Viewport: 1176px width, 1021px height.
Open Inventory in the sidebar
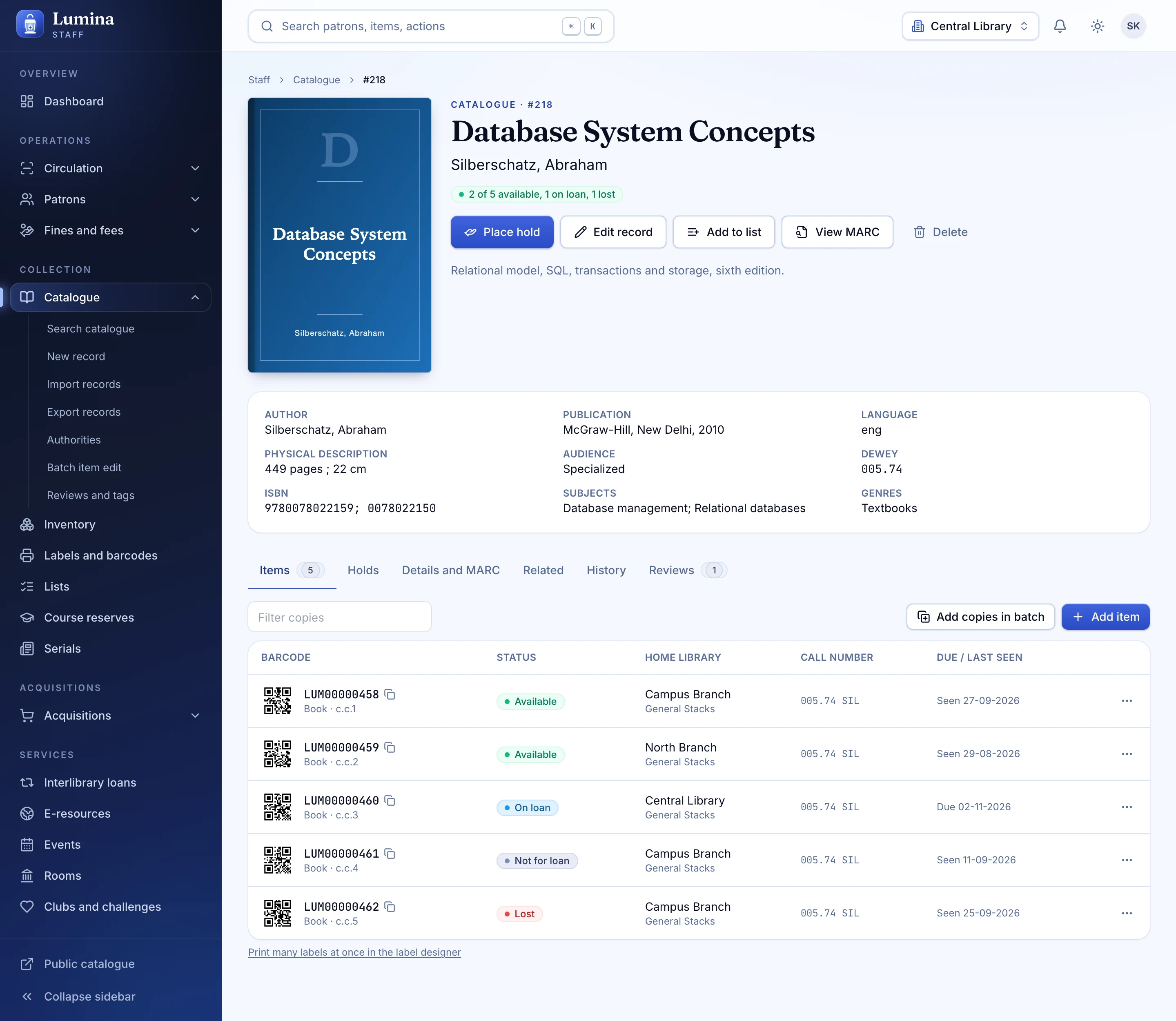111,524
